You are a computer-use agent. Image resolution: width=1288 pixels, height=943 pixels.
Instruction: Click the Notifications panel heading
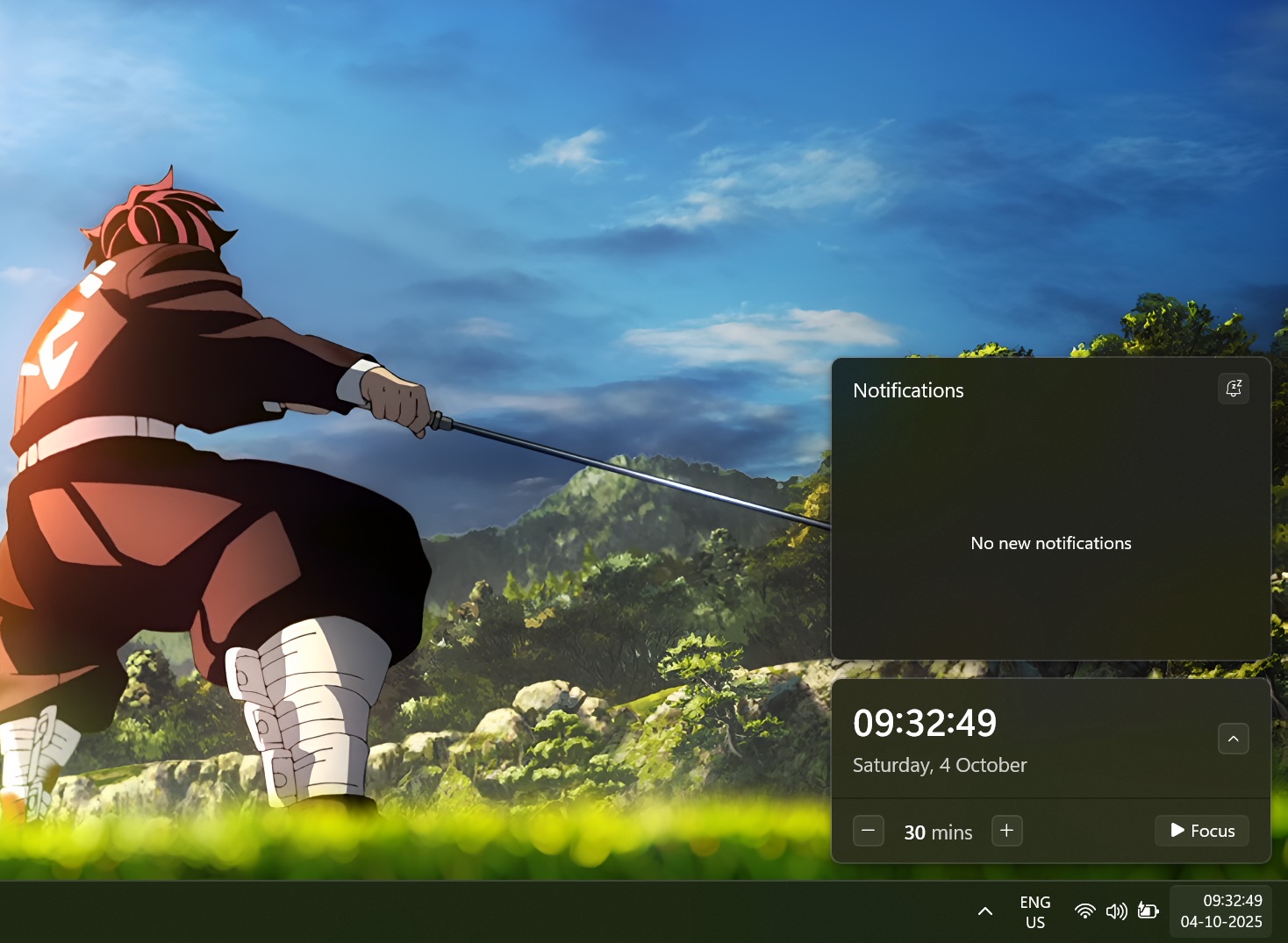click(908, 390)
